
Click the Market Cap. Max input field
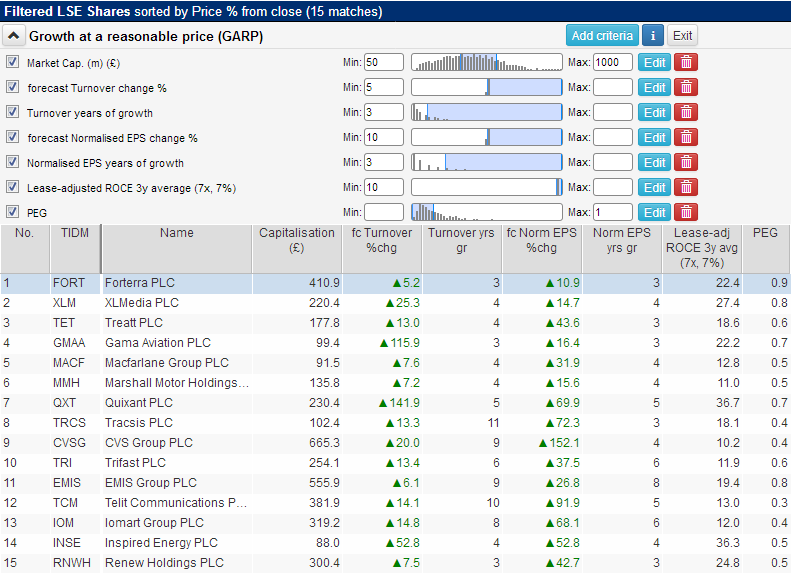pos(613,62)
